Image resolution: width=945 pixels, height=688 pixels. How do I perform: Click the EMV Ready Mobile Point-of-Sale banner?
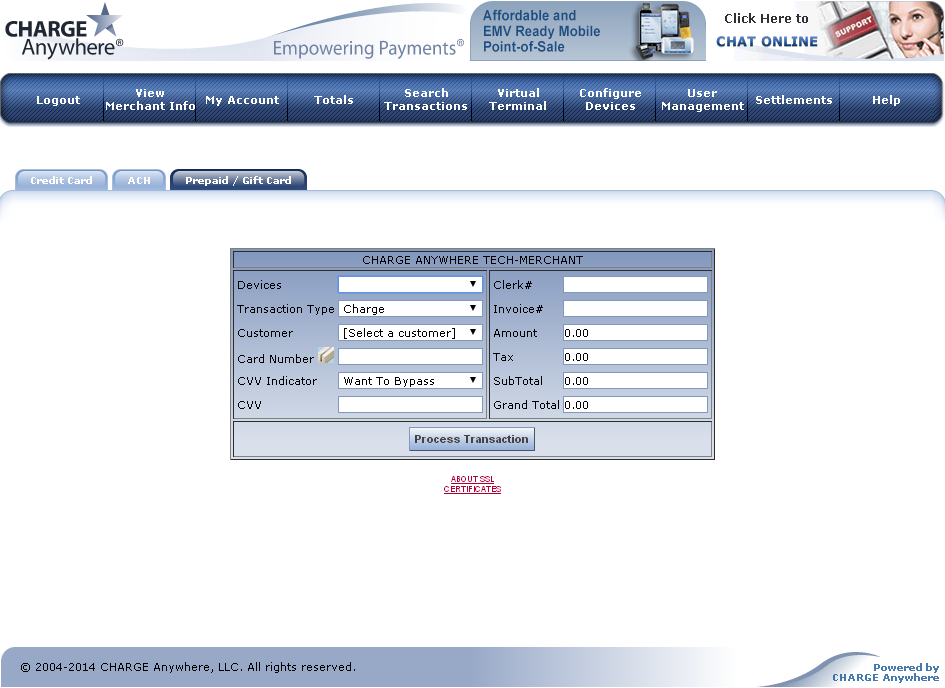pos(586,31)
